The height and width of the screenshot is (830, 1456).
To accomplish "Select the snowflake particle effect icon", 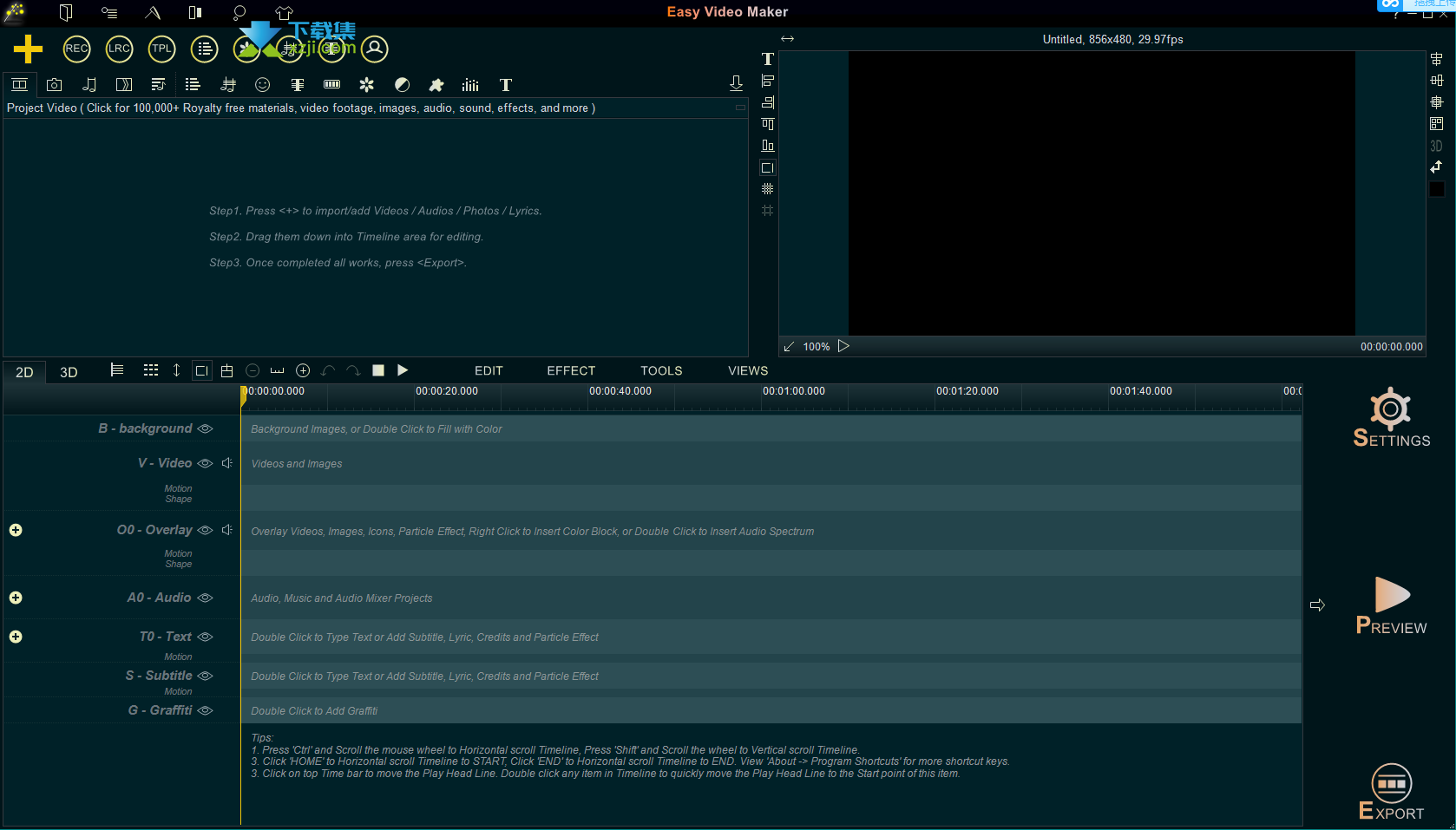I will pos(366,84).
